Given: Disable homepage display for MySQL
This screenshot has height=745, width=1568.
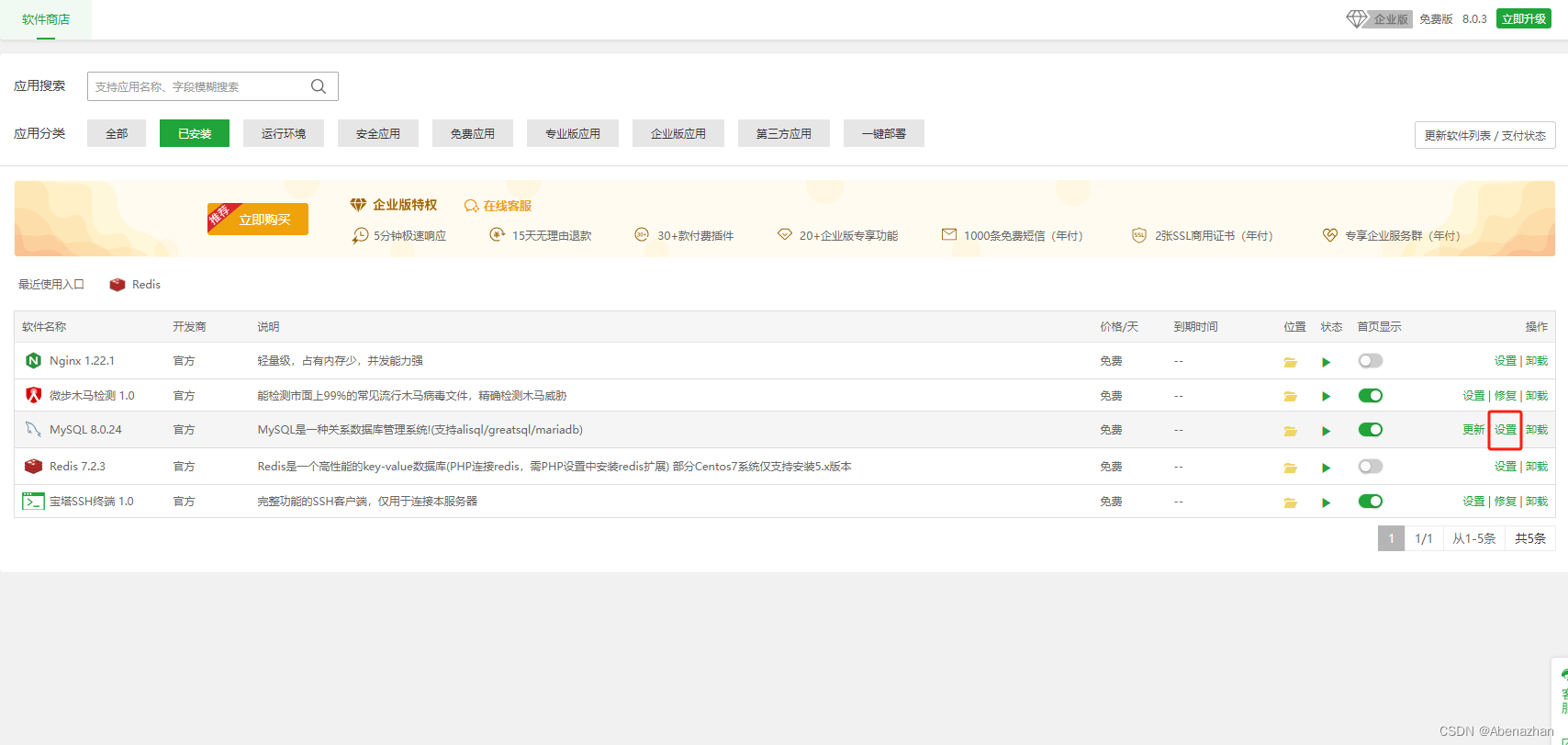Looking at the screenshot, I should click(1371, 429).
